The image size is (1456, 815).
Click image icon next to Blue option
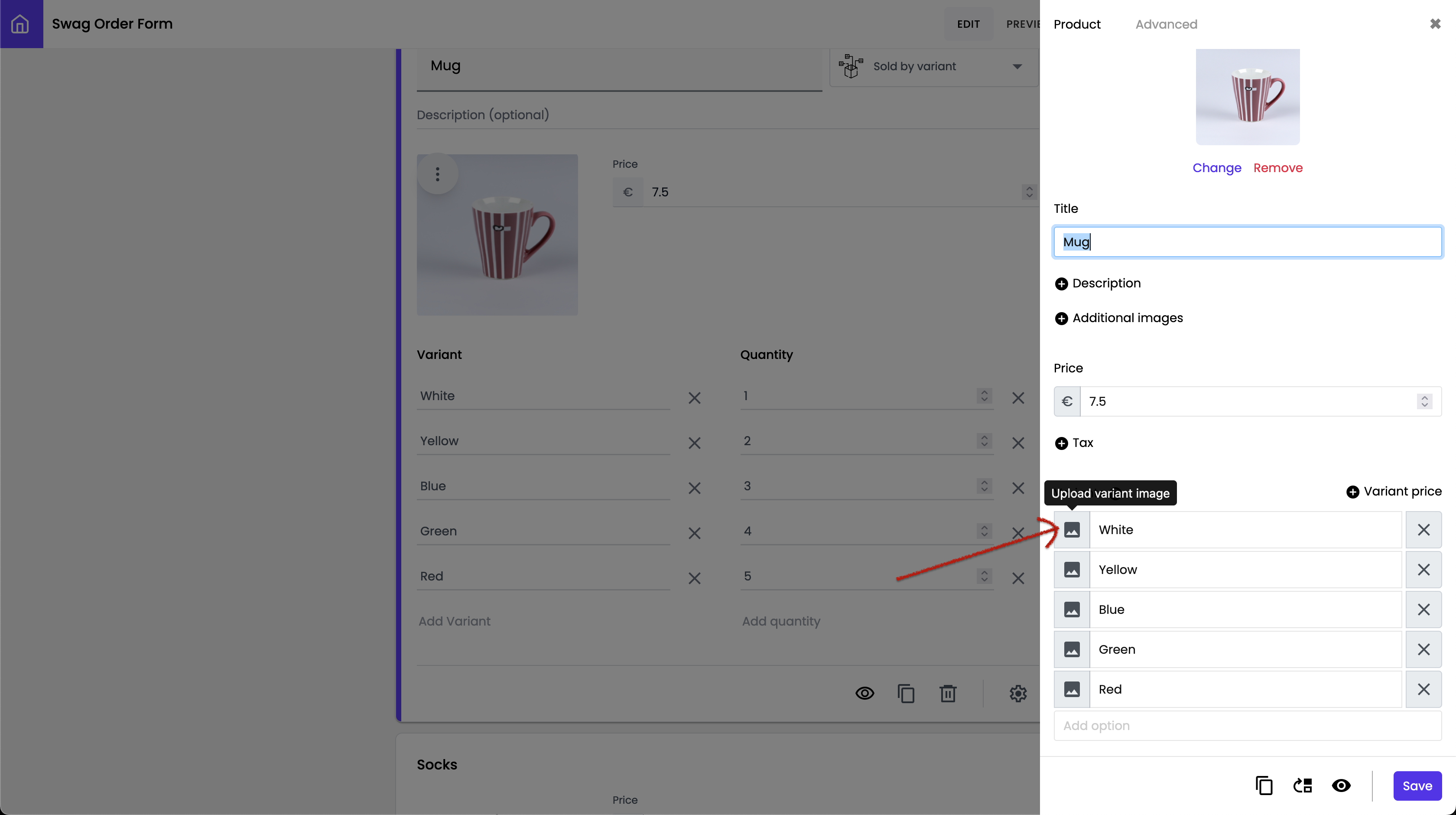[1072, 610]
